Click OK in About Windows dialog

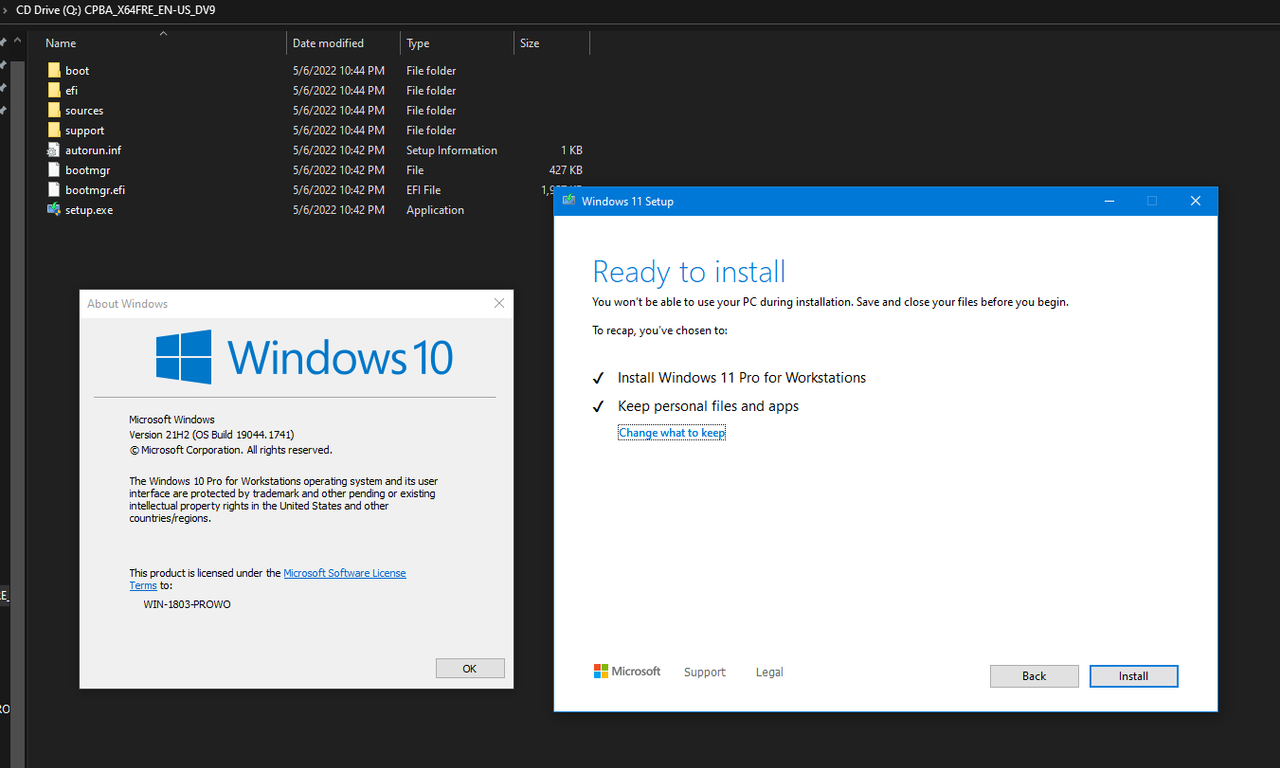click(470, 669)
